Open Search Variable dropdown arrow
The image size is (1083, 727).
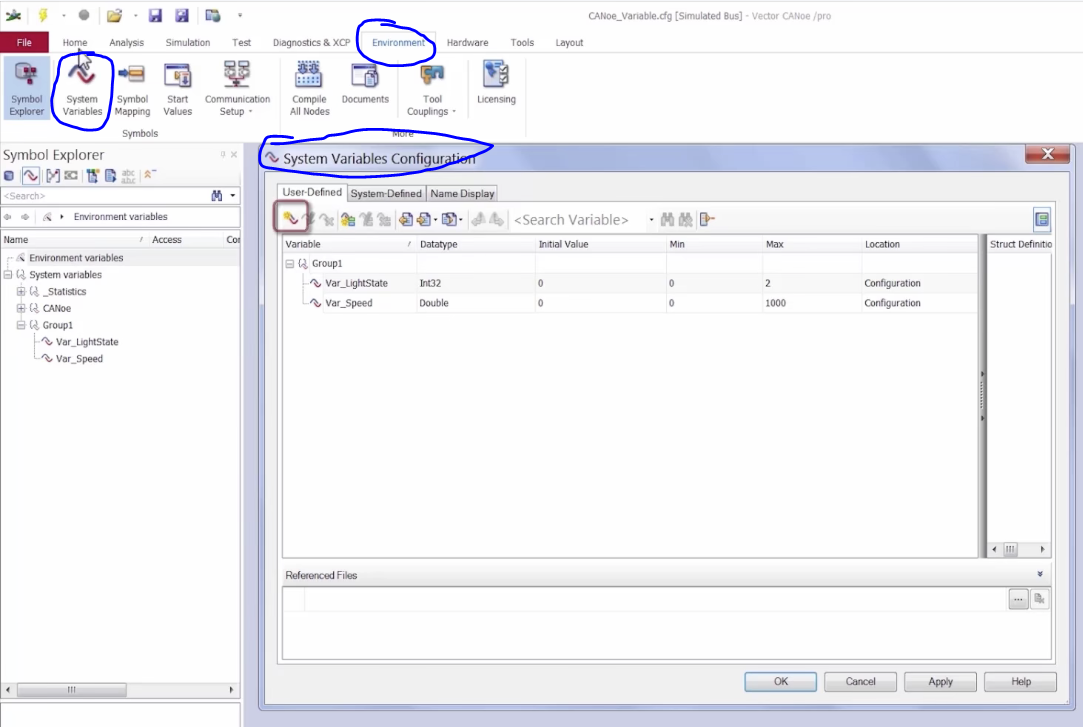point(651,220)
